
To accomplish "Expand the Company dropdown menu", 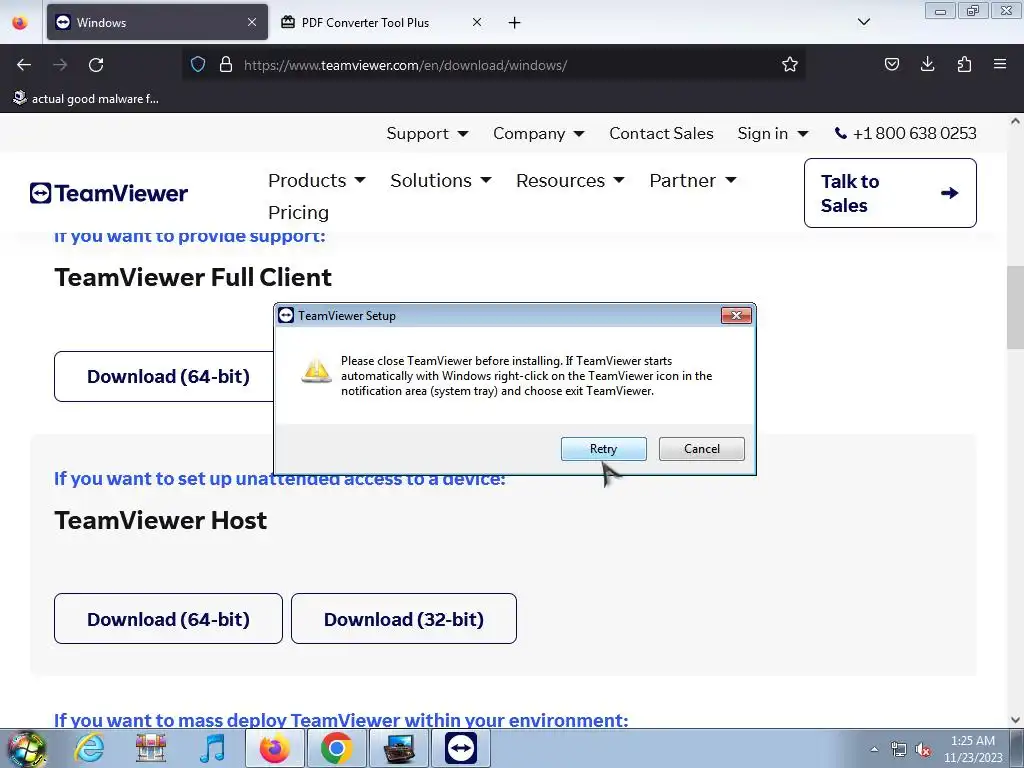I will (538, 133).
